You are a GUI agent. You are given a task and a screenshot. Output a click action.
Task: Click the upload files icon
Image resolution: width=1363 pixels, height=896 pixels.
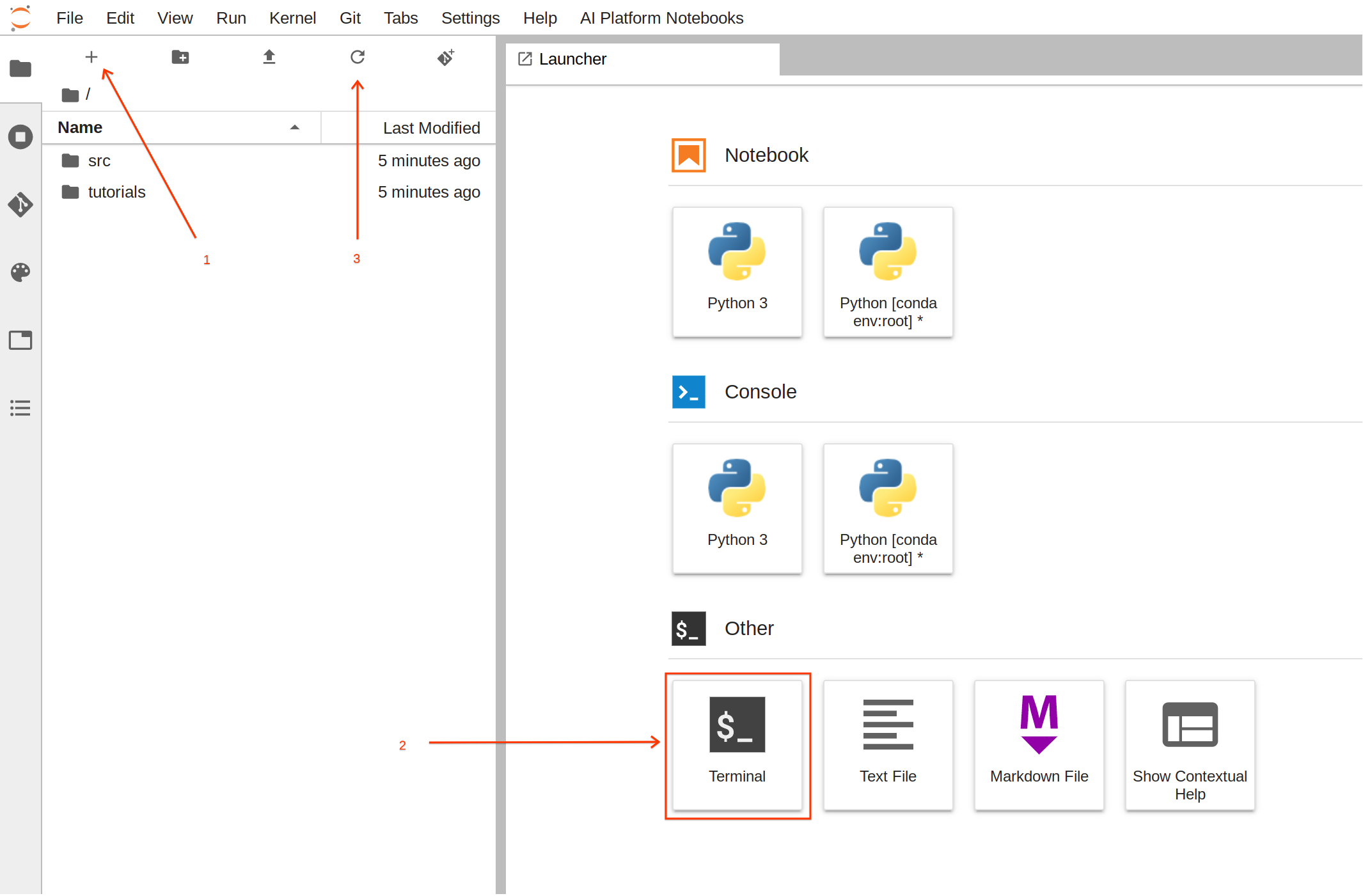tap(269, 58)
